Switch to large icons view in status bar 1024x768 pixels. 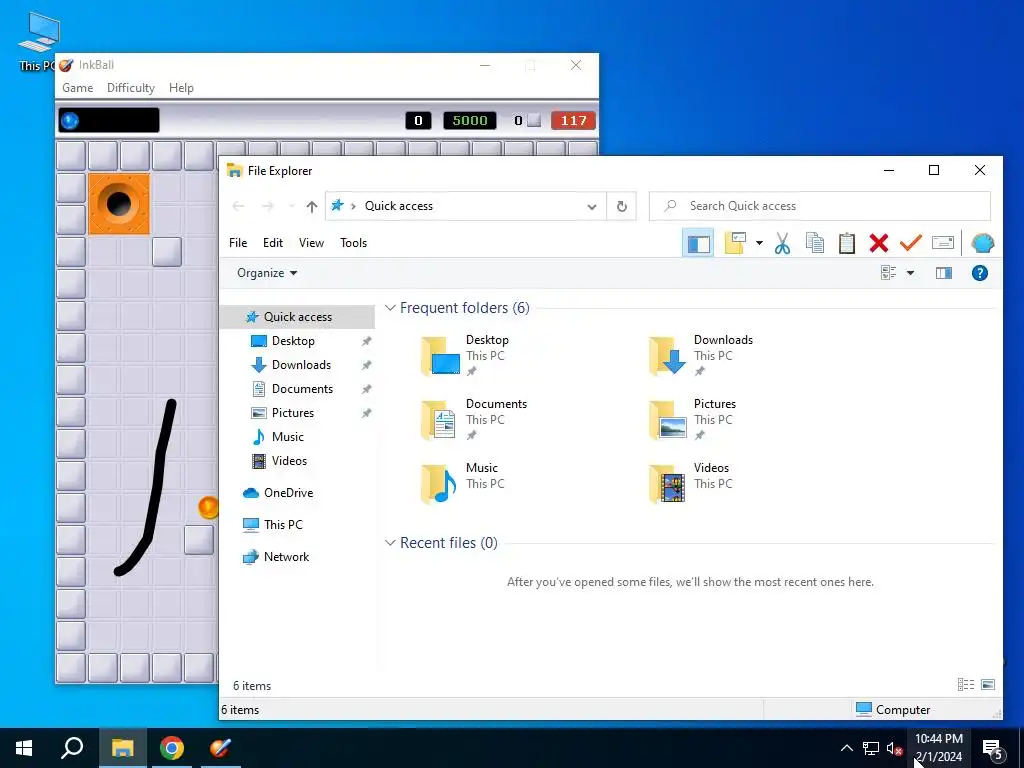988,684
